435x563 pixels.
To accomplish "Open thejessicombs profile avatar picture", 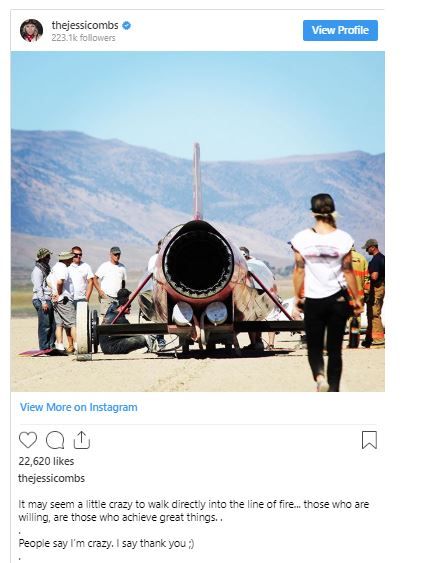I will [x=31, y=31].
